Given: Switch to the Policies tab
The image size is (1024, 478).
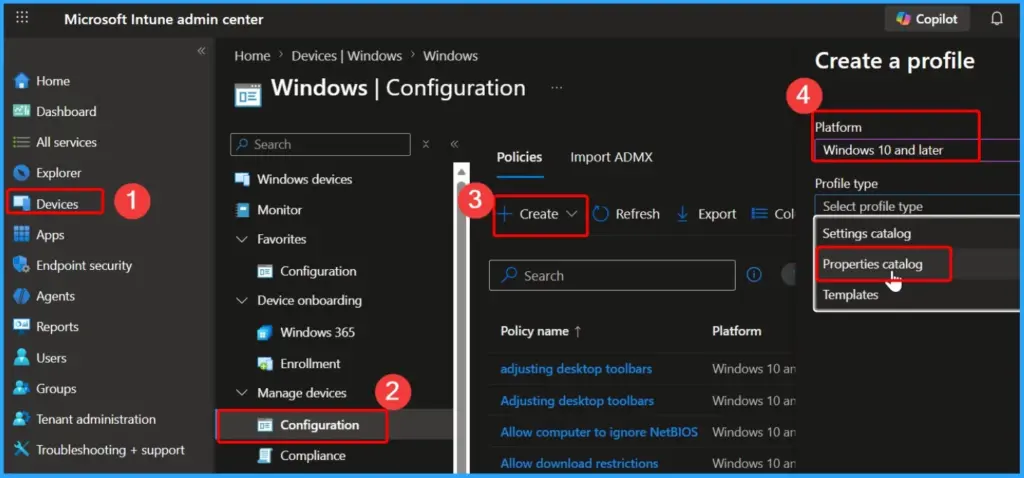Looking at the screenshot, I should (519, 157).
